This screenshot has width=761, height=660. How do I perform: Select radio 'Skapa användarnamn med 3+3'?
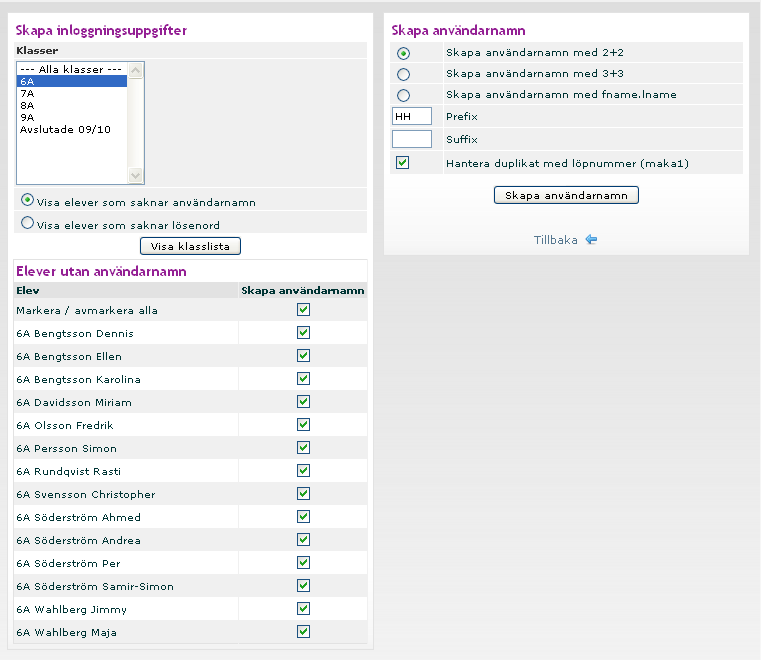tap(403, 74)
